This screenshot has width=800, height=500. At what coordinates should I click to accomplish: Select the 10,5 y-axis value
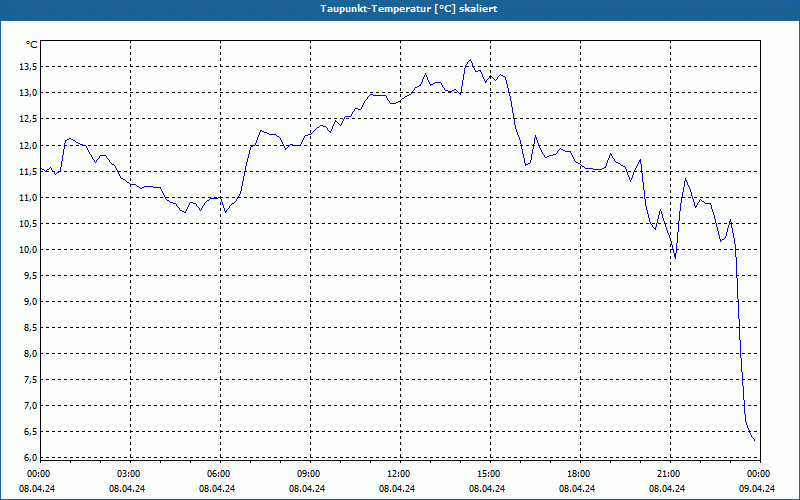pyautogui.click(x=29, y=223)
